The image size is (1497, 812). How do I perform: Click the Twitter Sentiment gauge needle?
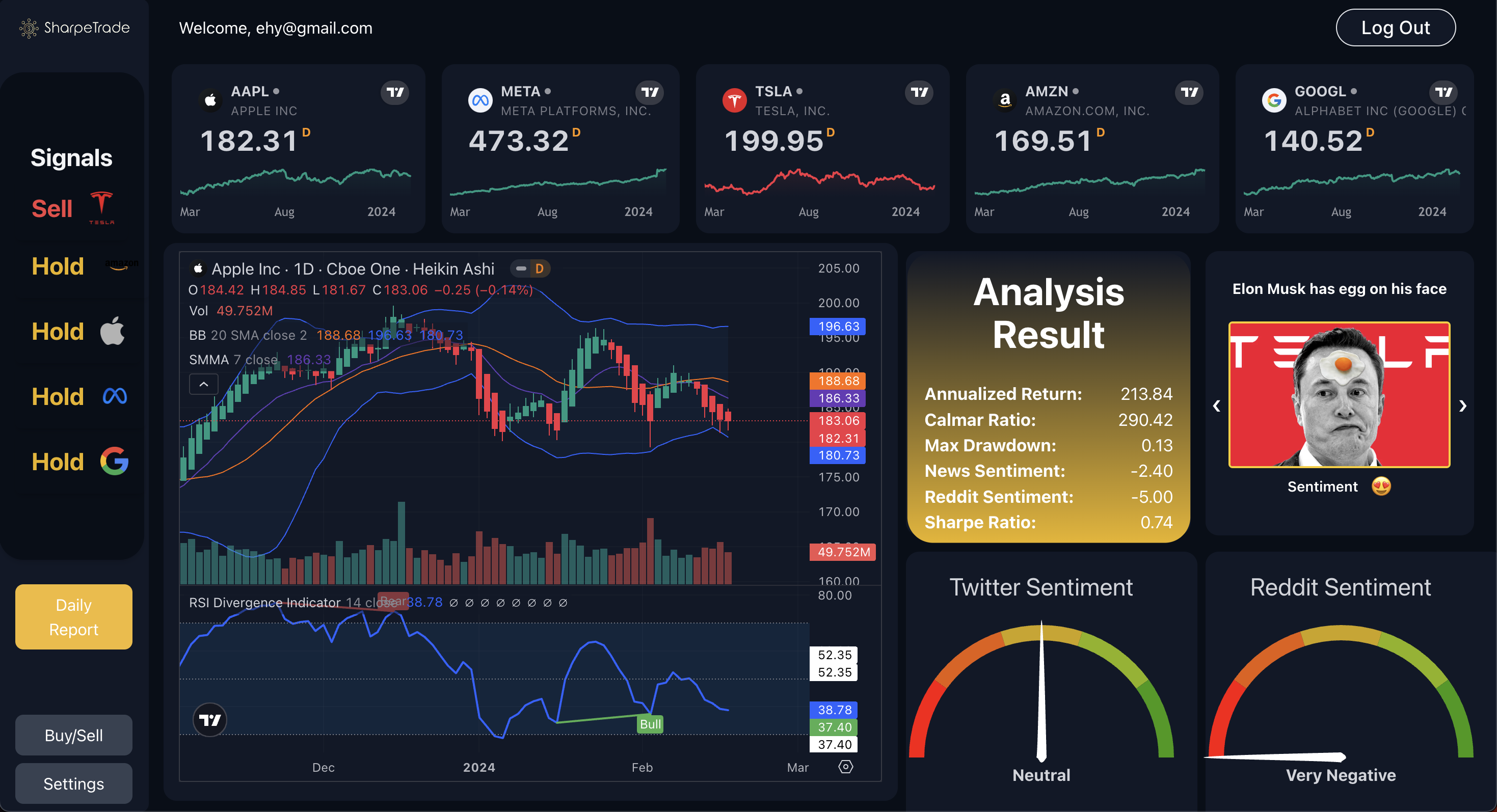(x=1041, y=691)
